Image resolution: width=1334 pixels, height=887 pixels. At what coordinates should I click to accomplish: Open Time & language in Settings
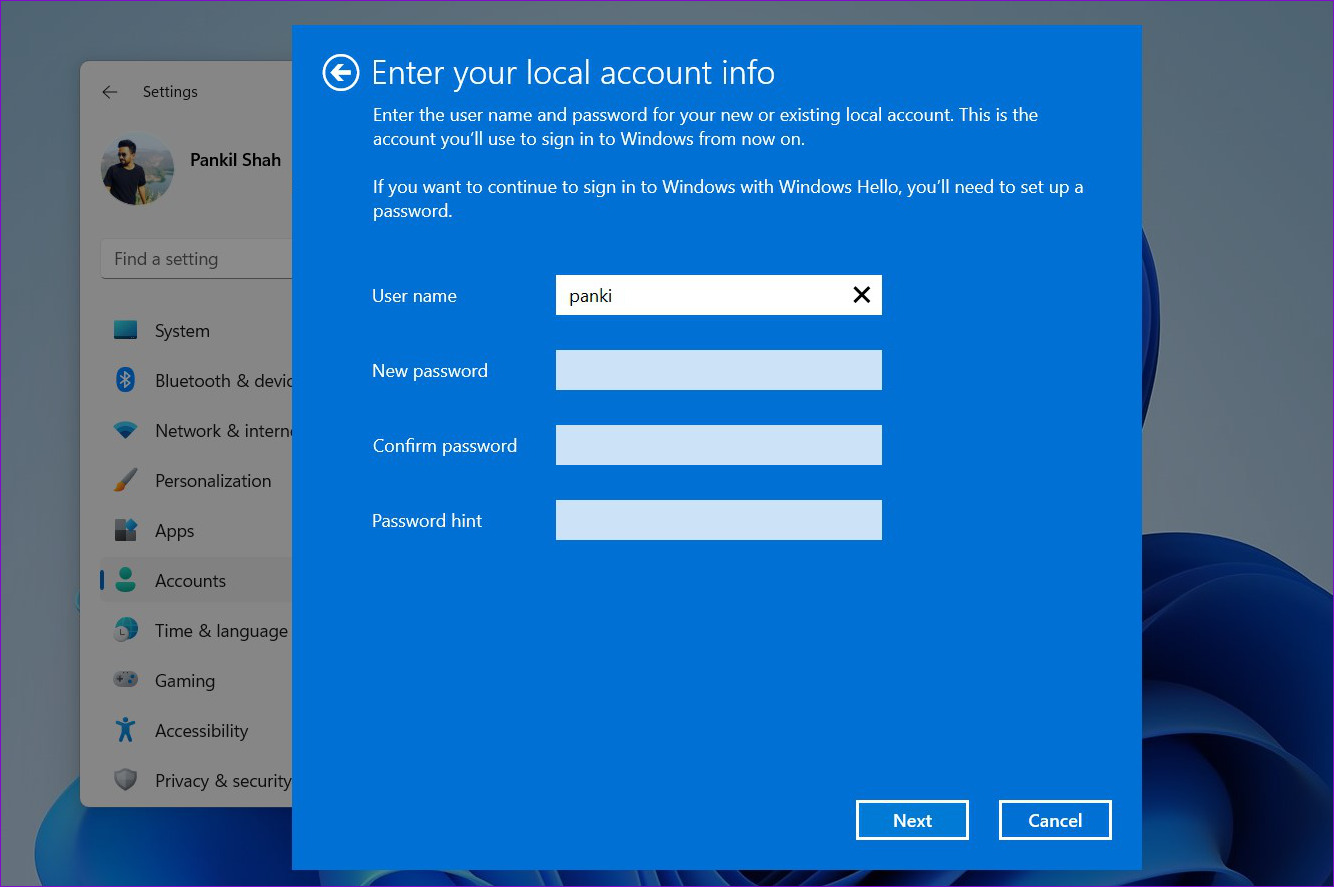point(221,631)
